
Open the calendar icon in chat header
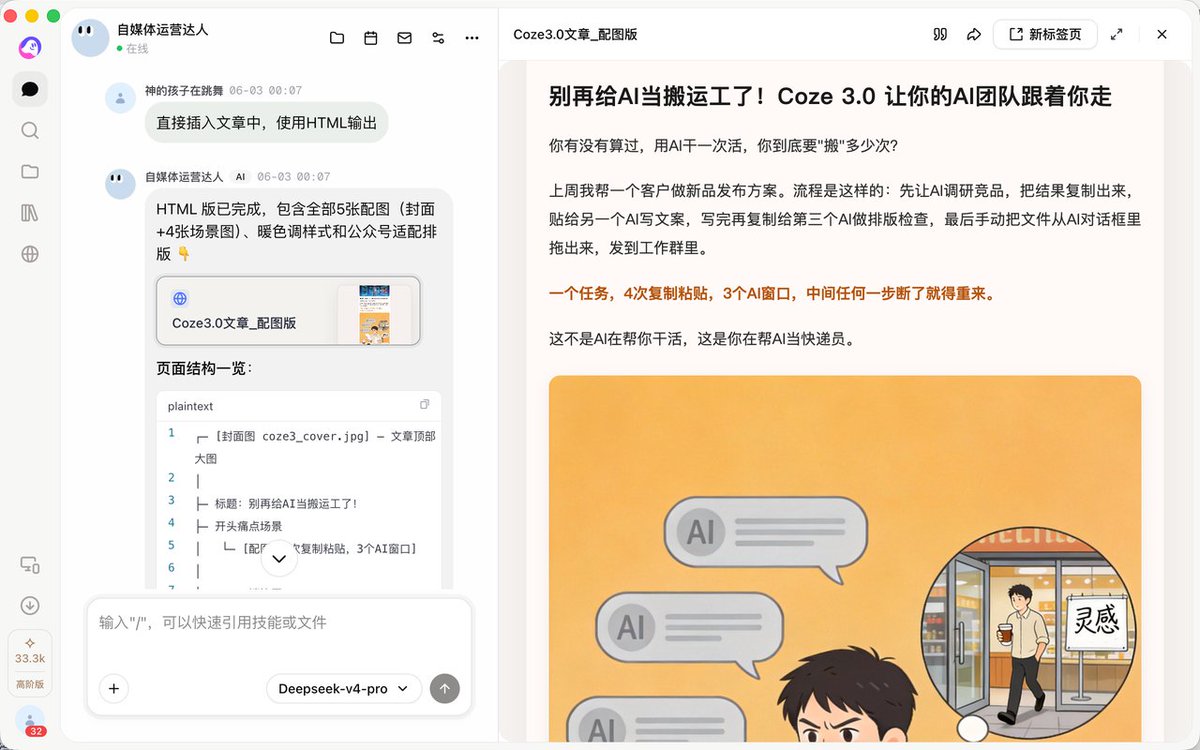371,38
